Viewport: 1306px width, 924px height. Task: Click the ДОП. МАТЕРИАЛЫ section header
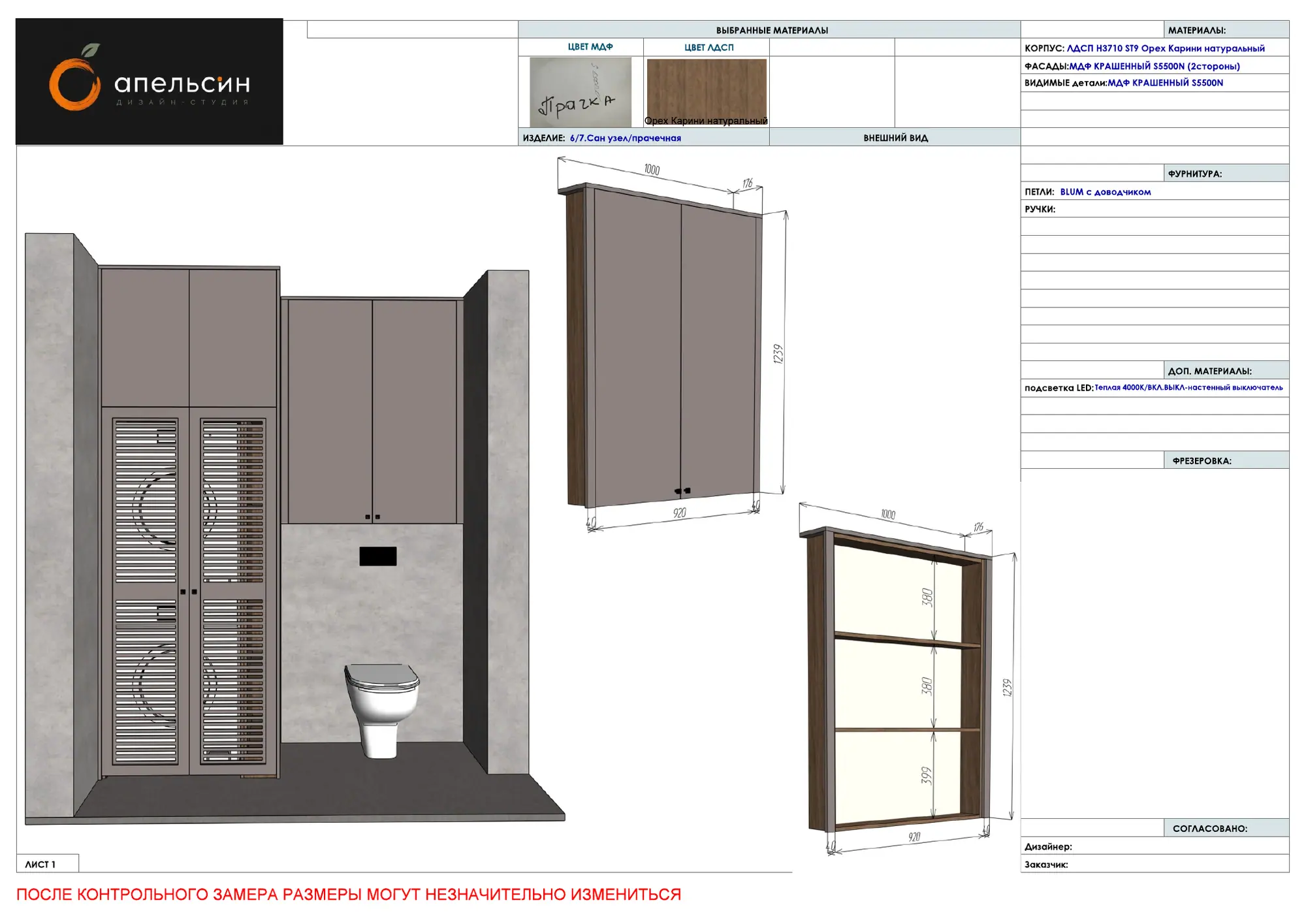point(1226,370)
